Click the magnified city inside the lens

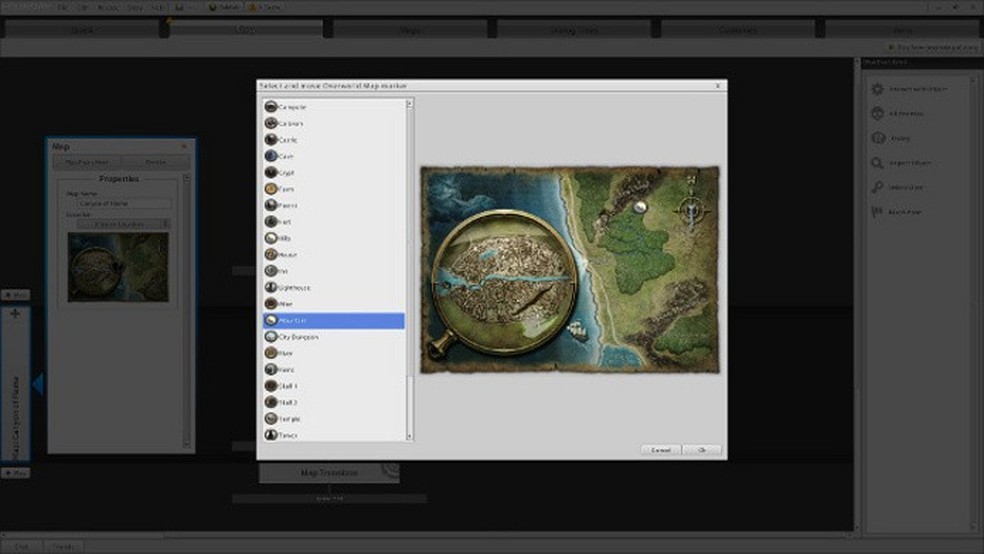(505, 281)
